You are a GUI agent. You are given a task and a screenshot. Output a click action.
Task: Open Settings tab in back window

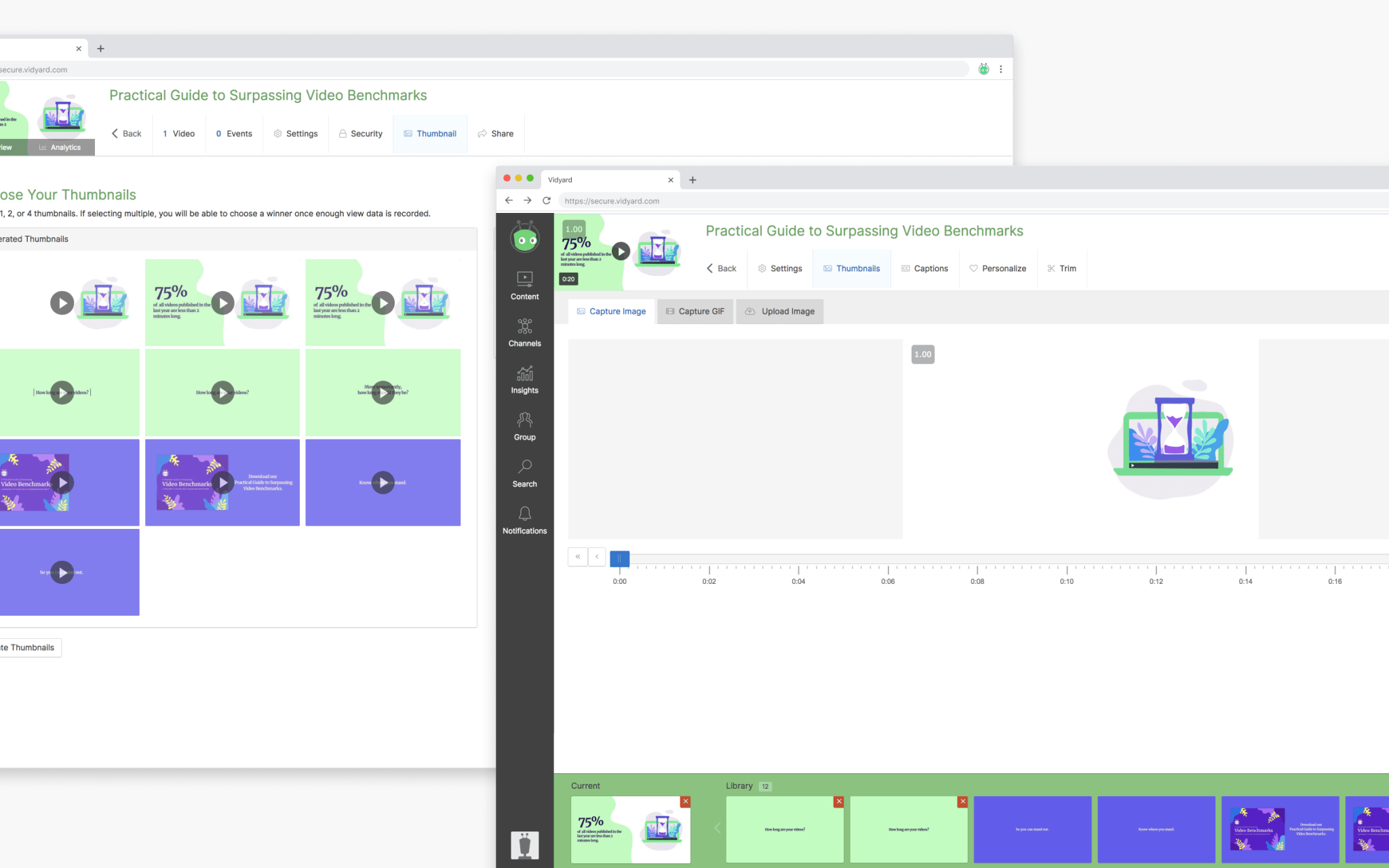click(296, 134)
